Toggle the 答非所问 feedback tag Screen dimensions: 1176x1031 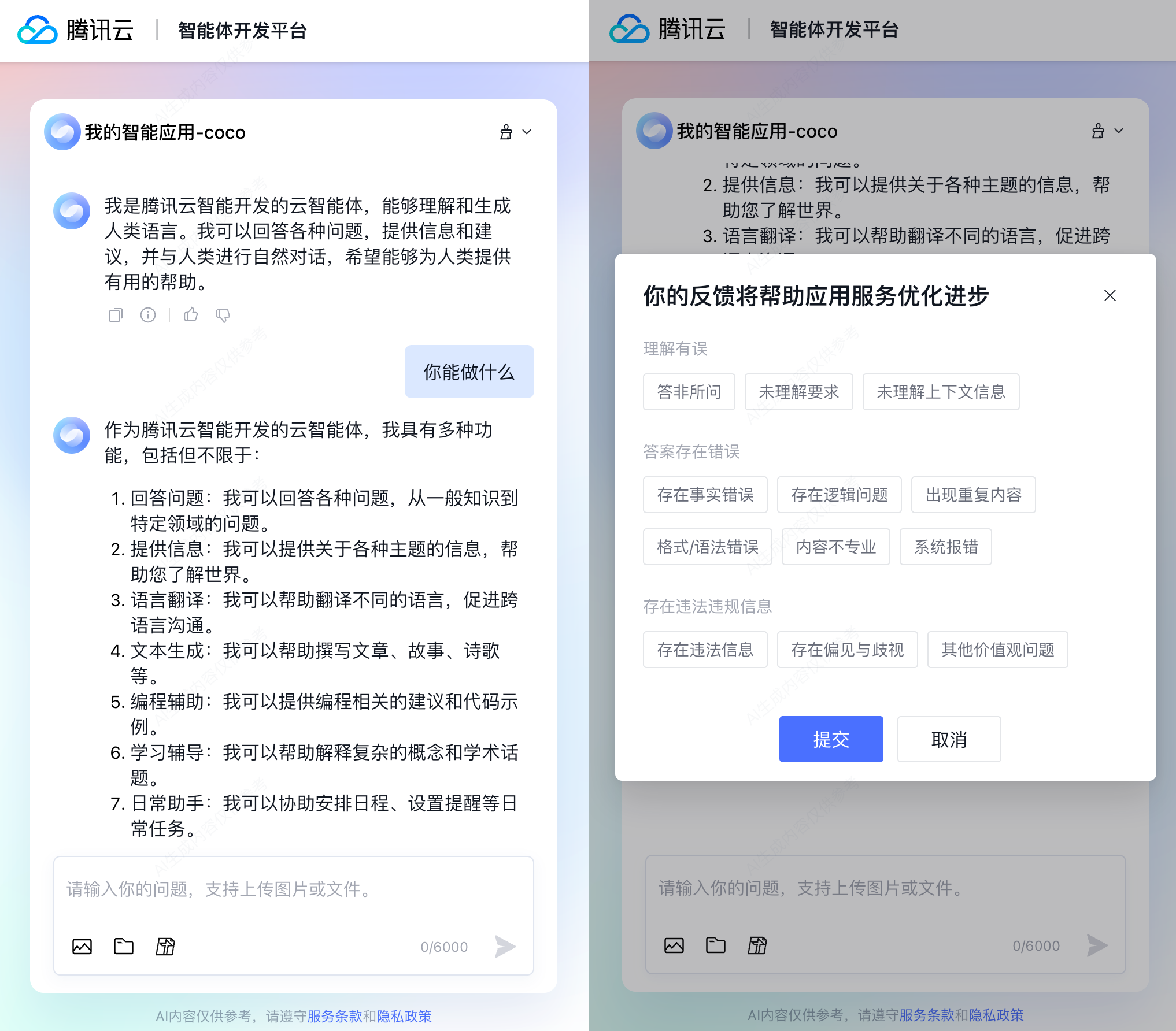[x=689, y=392]
